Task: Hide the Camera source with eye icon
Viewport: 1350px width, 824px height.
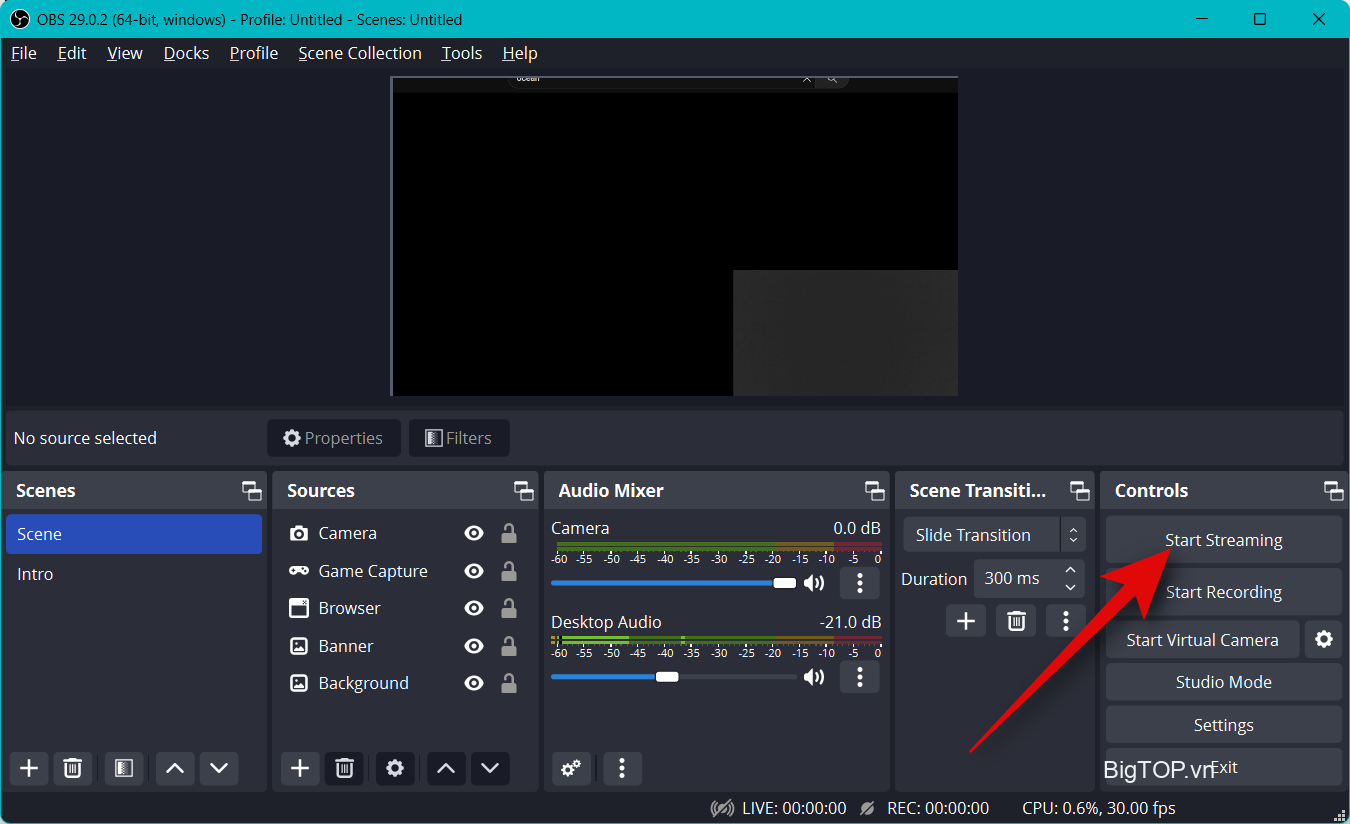Action: pyautogui.click(x=474, y=534)
